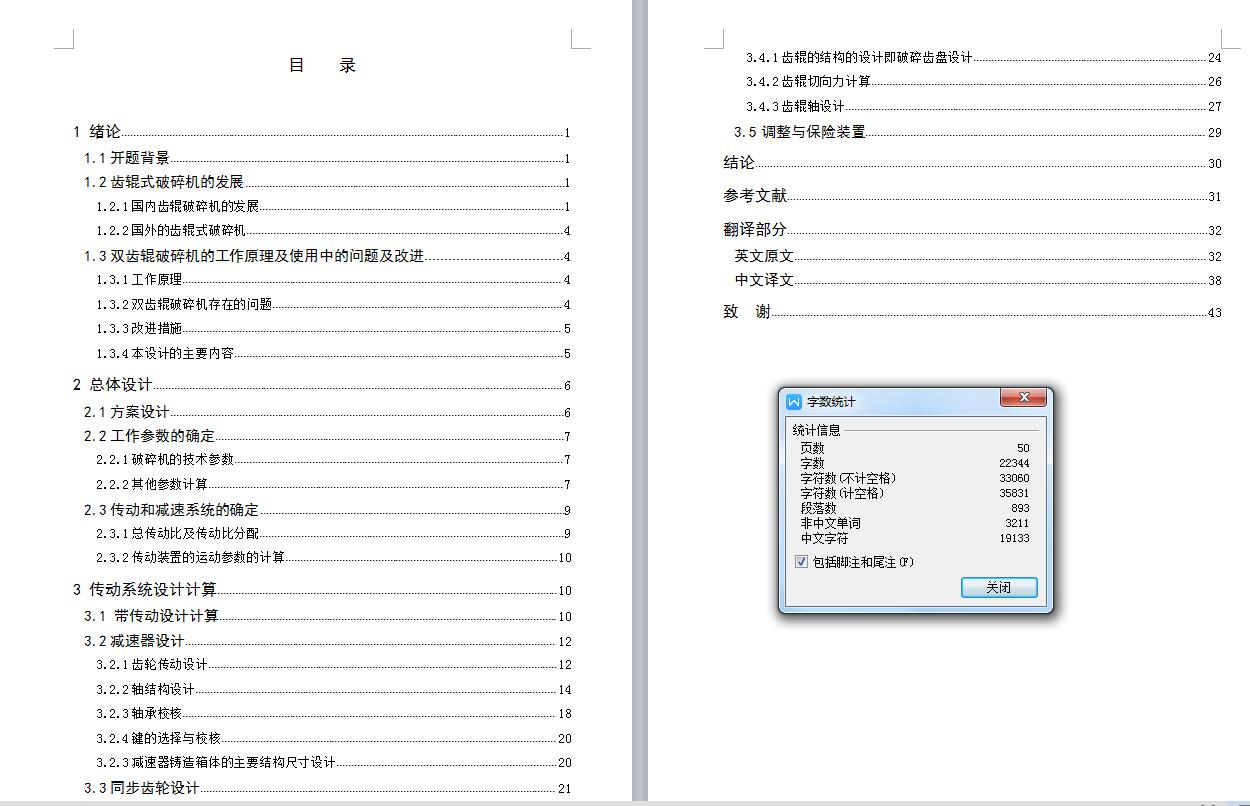Open the 结论 chapter entry
This screenshot has width=1250, height=806.
point(737,162)
